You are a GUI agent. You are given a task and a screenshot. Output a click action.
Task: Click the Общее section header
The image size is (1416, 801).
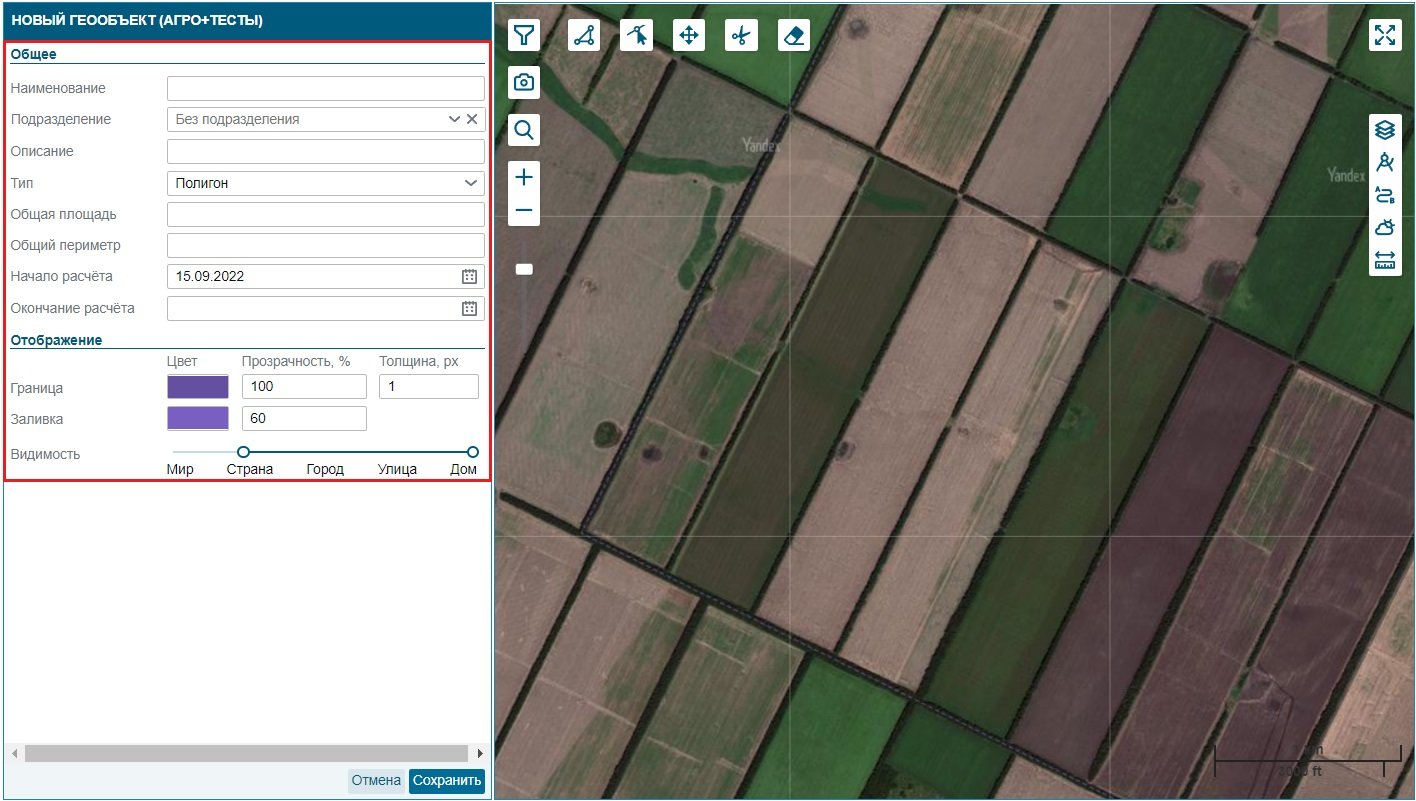pyautogui.click(x=34, y=54)
